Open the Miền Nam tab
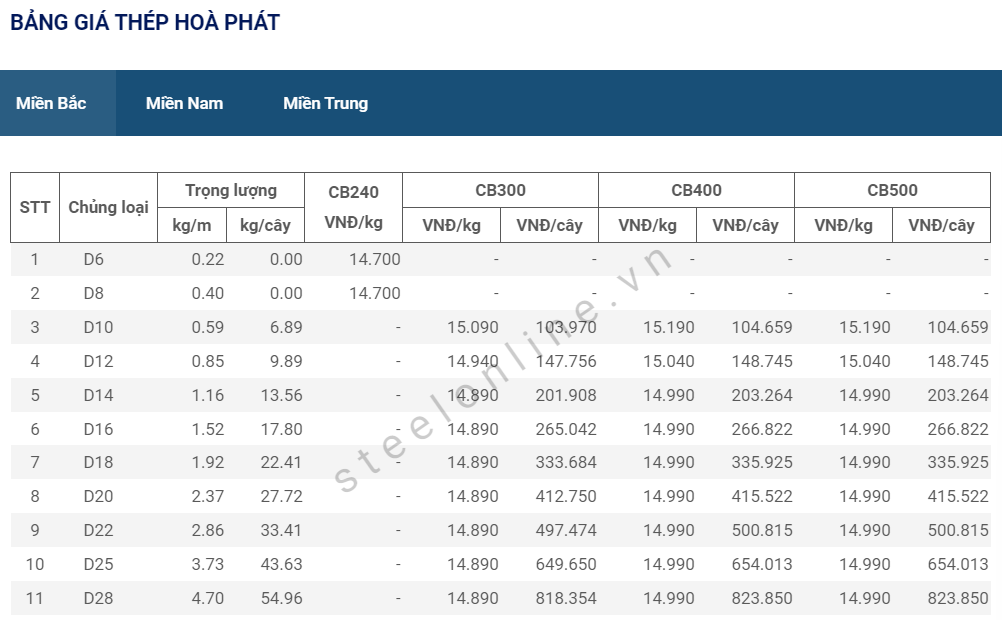Image resolution: width=1002 pixels, height=620 pixels. click(184, 103)
